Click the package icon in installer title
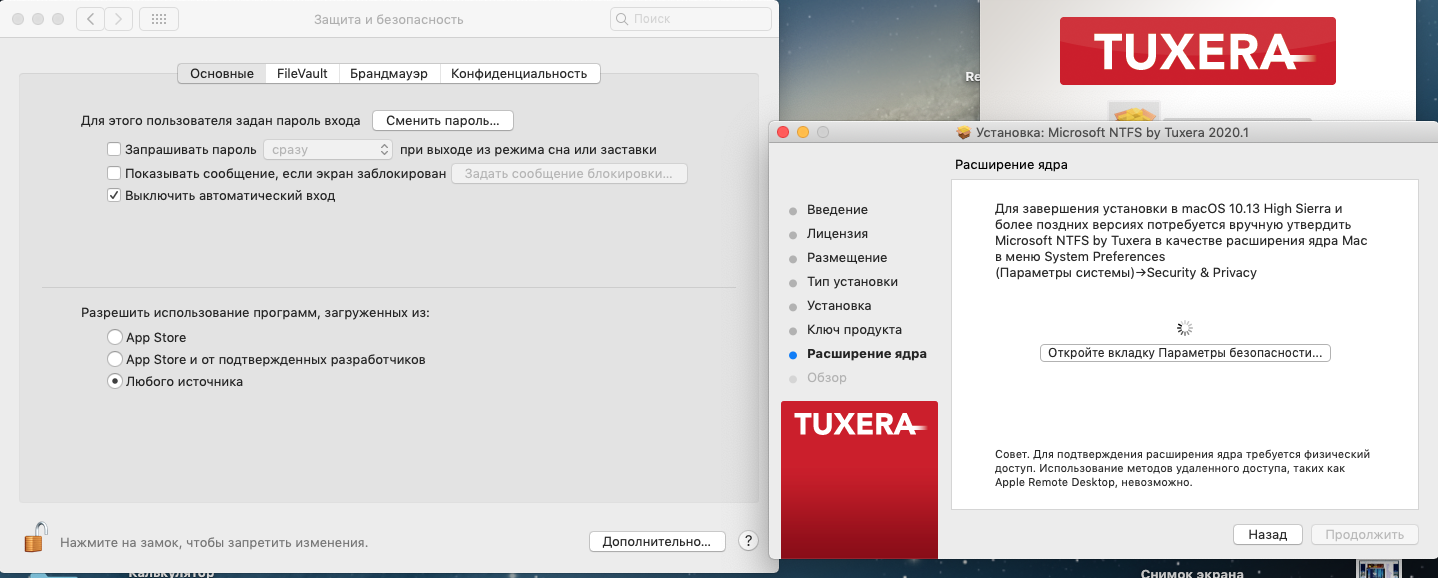The height and width of the screenshot is (578, 1438). click(964, 132)
